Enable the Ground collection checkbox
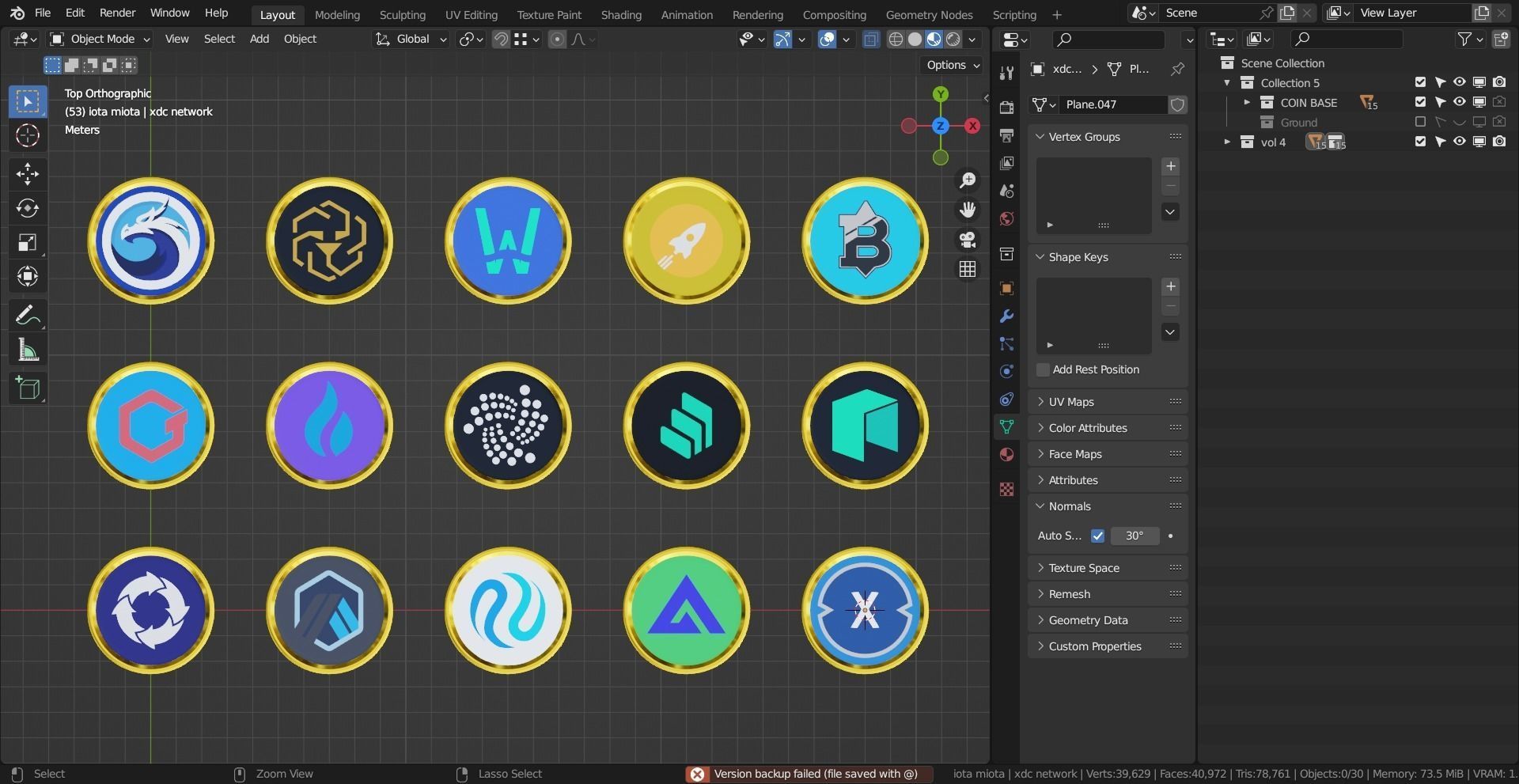The image size is (1519, 784). (x=1420, y=122)
